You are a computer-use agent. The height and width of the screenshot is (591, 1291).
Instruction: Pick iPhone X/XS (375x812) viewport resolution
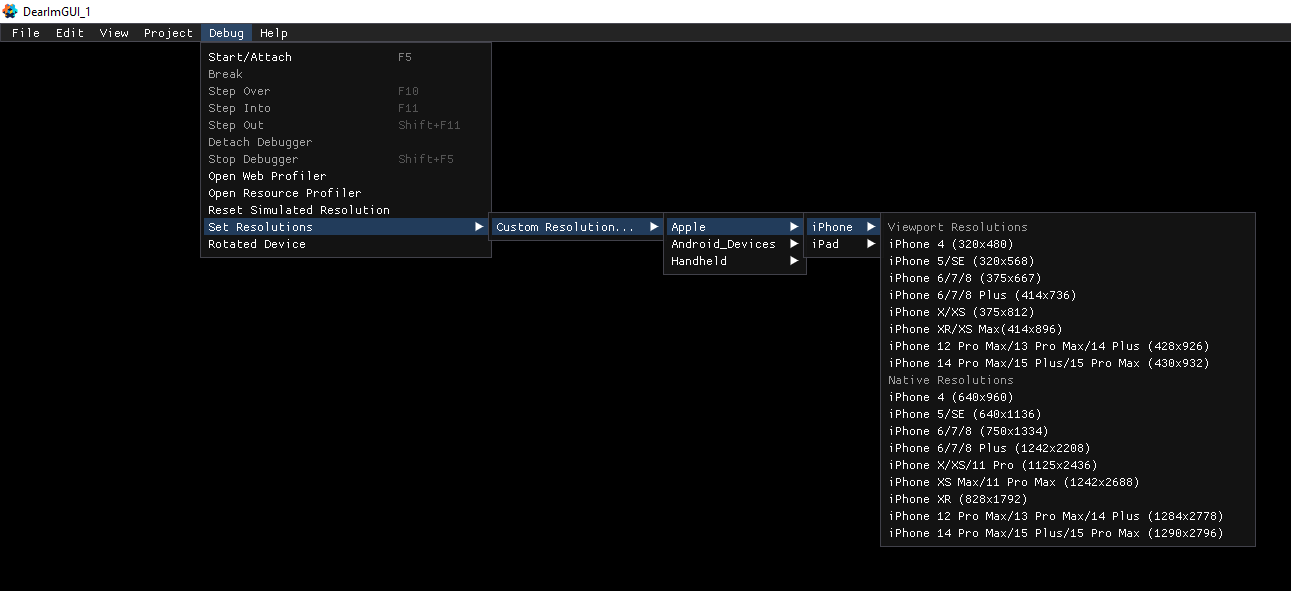pos(961,312)
